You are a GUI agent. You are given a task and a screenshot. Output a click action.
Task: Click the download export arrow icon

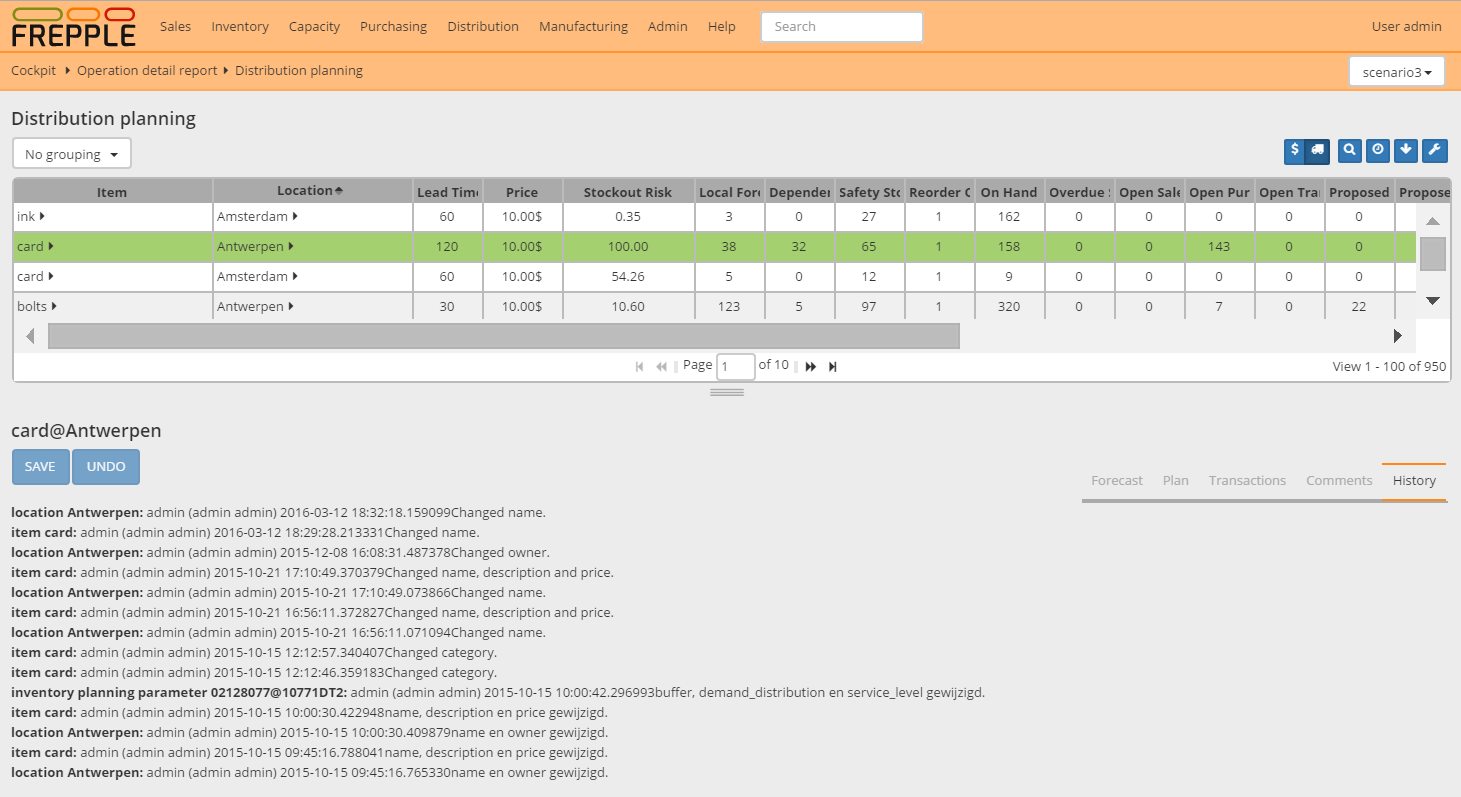coord(1406,150)
